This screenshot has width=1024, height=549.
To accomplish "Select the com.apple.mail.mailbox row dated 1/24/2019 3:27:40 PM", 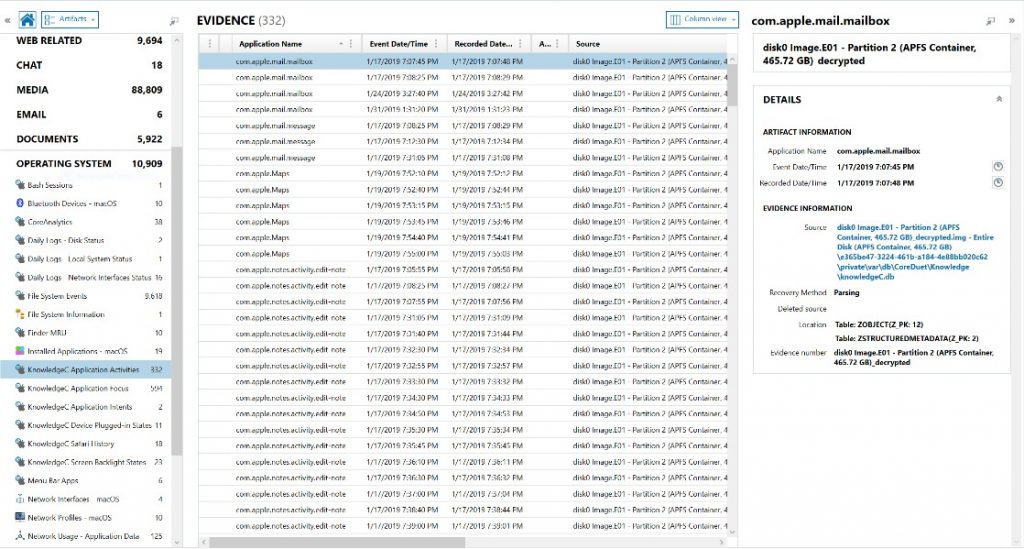I will [463, 93].
